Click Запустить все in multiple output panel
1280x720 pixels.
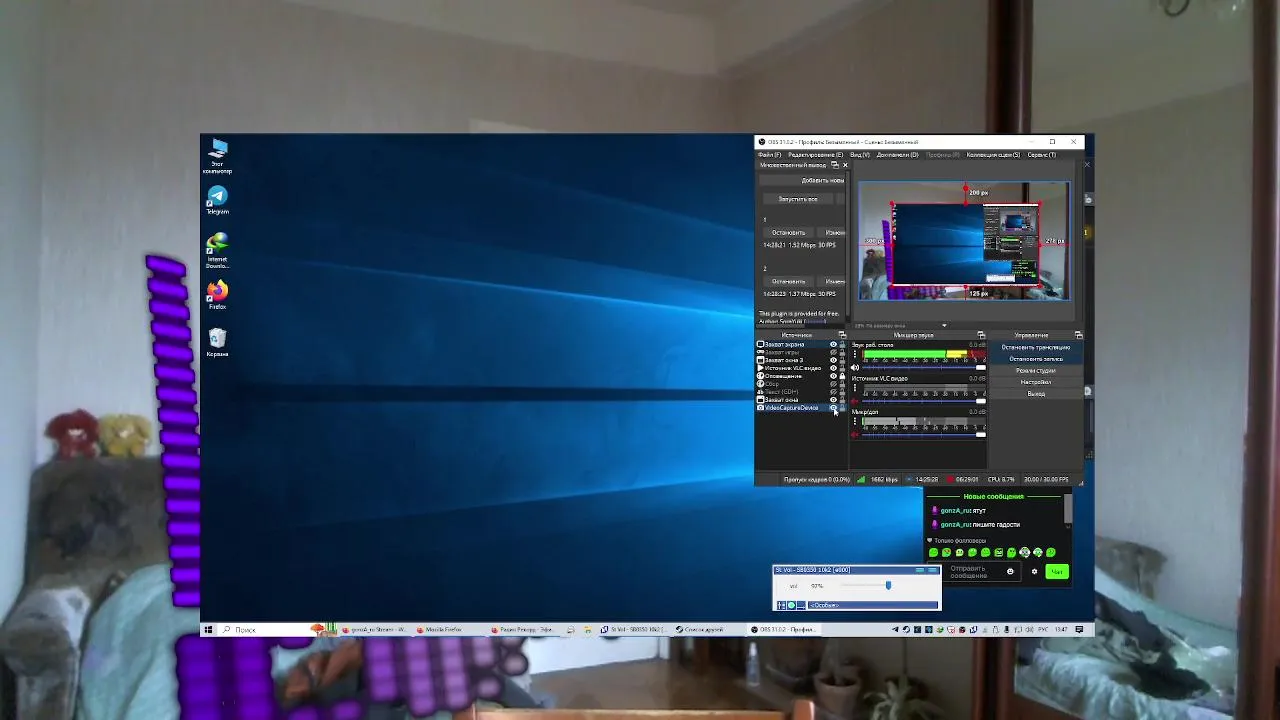[798, 199]
